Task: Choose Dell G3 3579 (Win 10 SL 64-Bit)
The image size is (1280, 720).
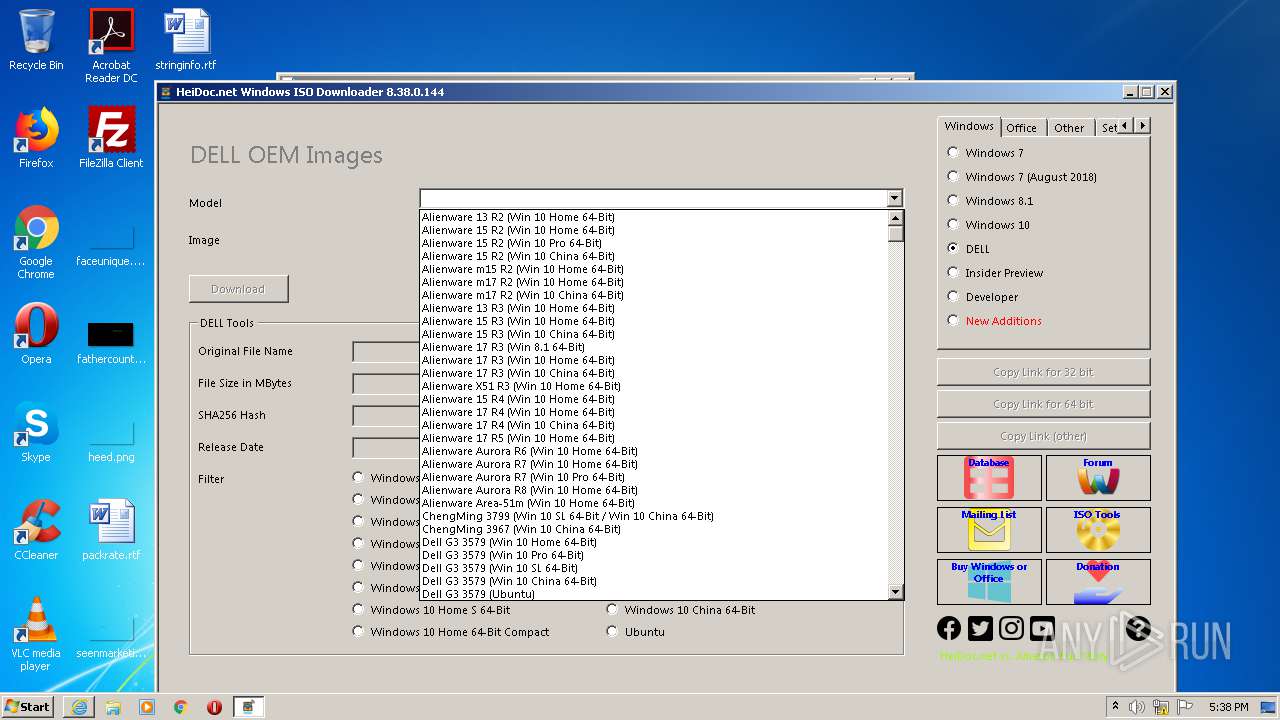Action: tap(654, 568)
